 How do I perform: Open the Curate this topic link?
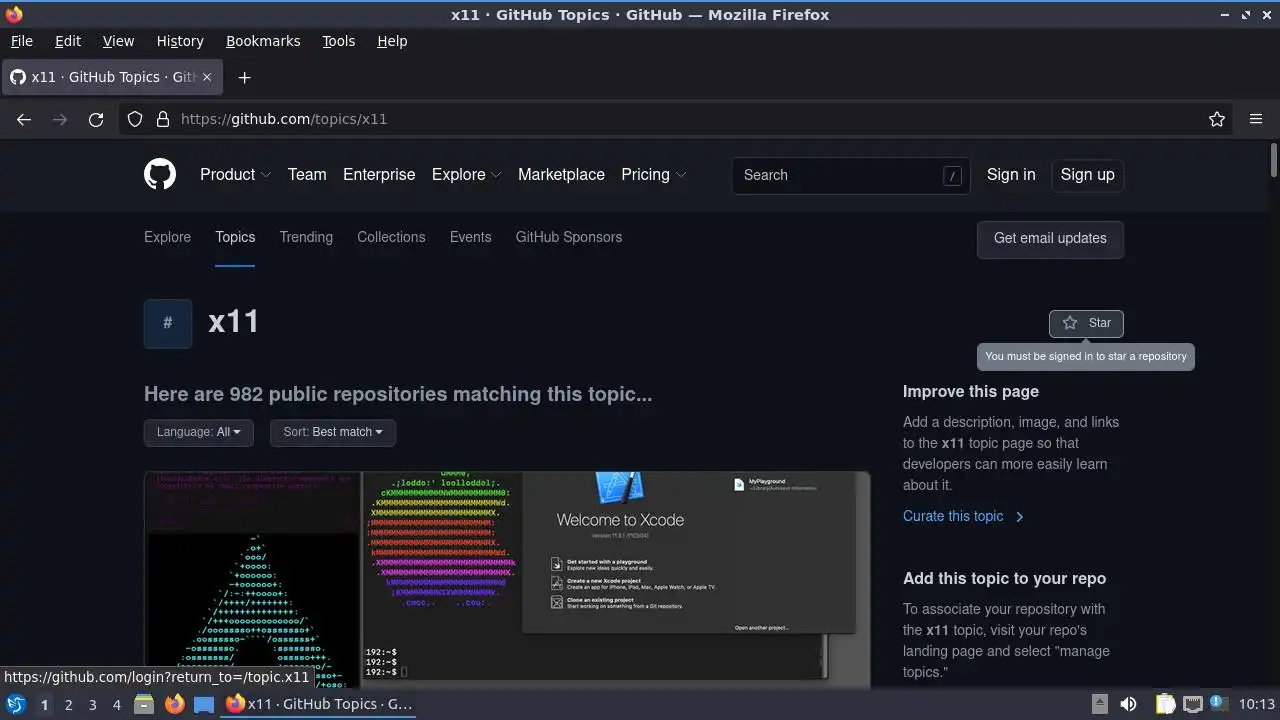coord(963,516)
